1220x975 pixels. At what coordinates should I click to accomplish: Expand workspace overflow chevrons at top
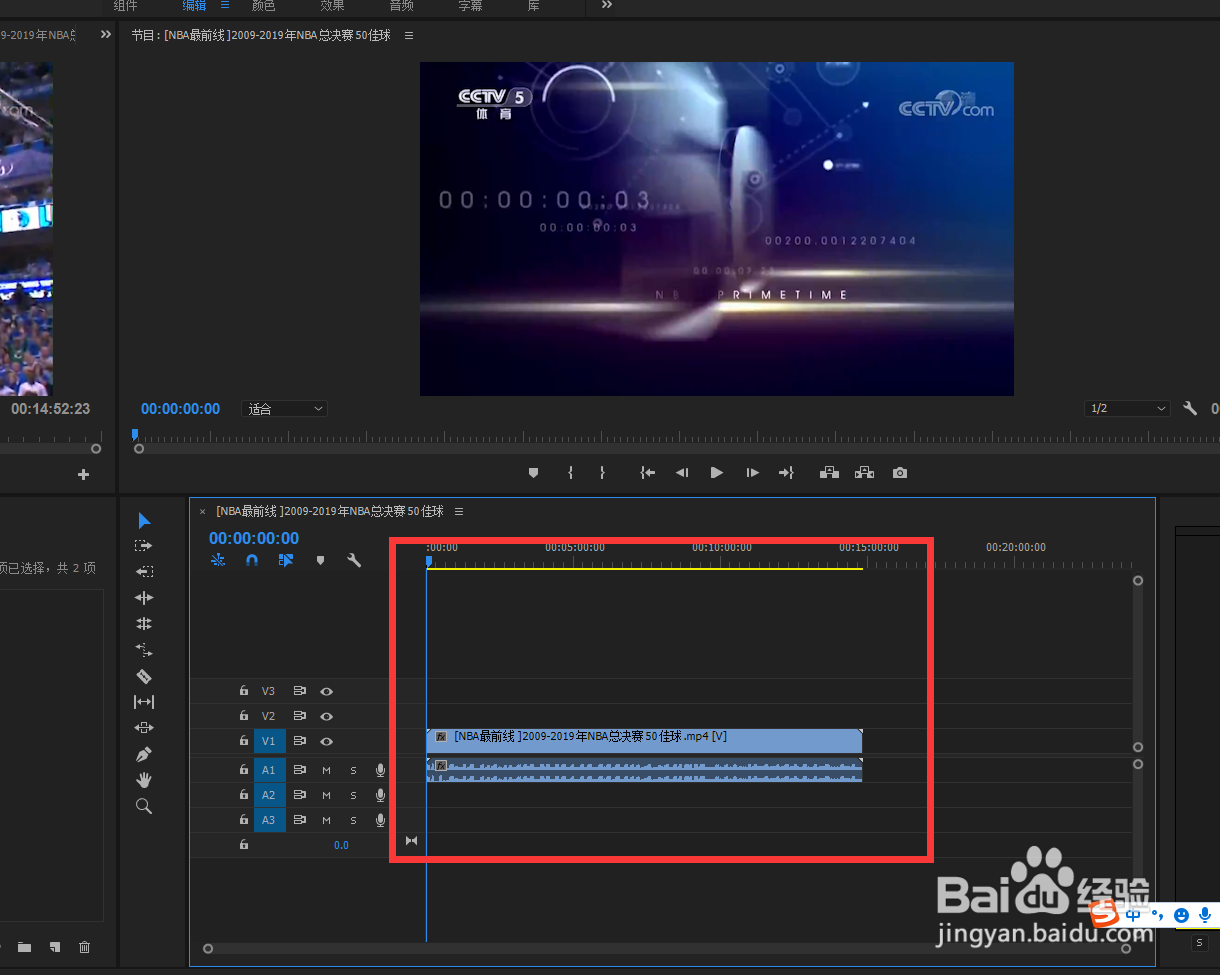pos(606,5)
